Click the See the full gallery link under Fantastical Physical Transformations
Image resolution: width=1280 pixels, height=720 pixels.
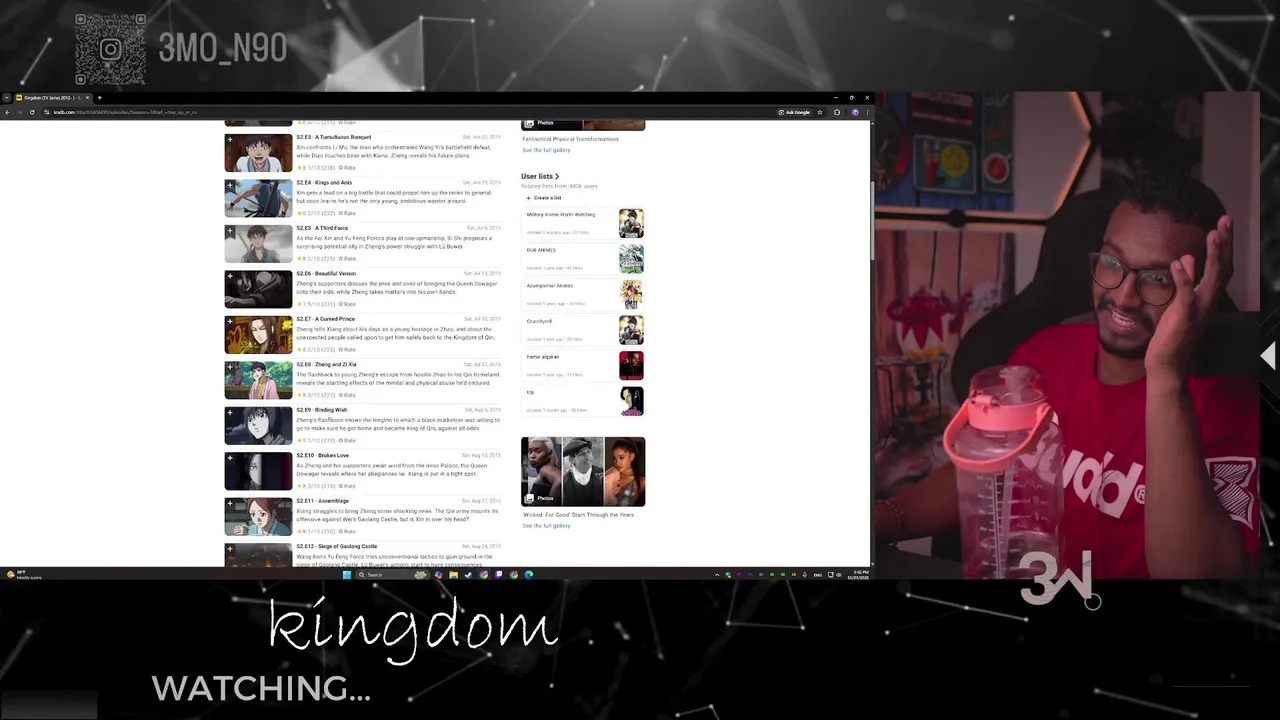[x=546, y=150]
